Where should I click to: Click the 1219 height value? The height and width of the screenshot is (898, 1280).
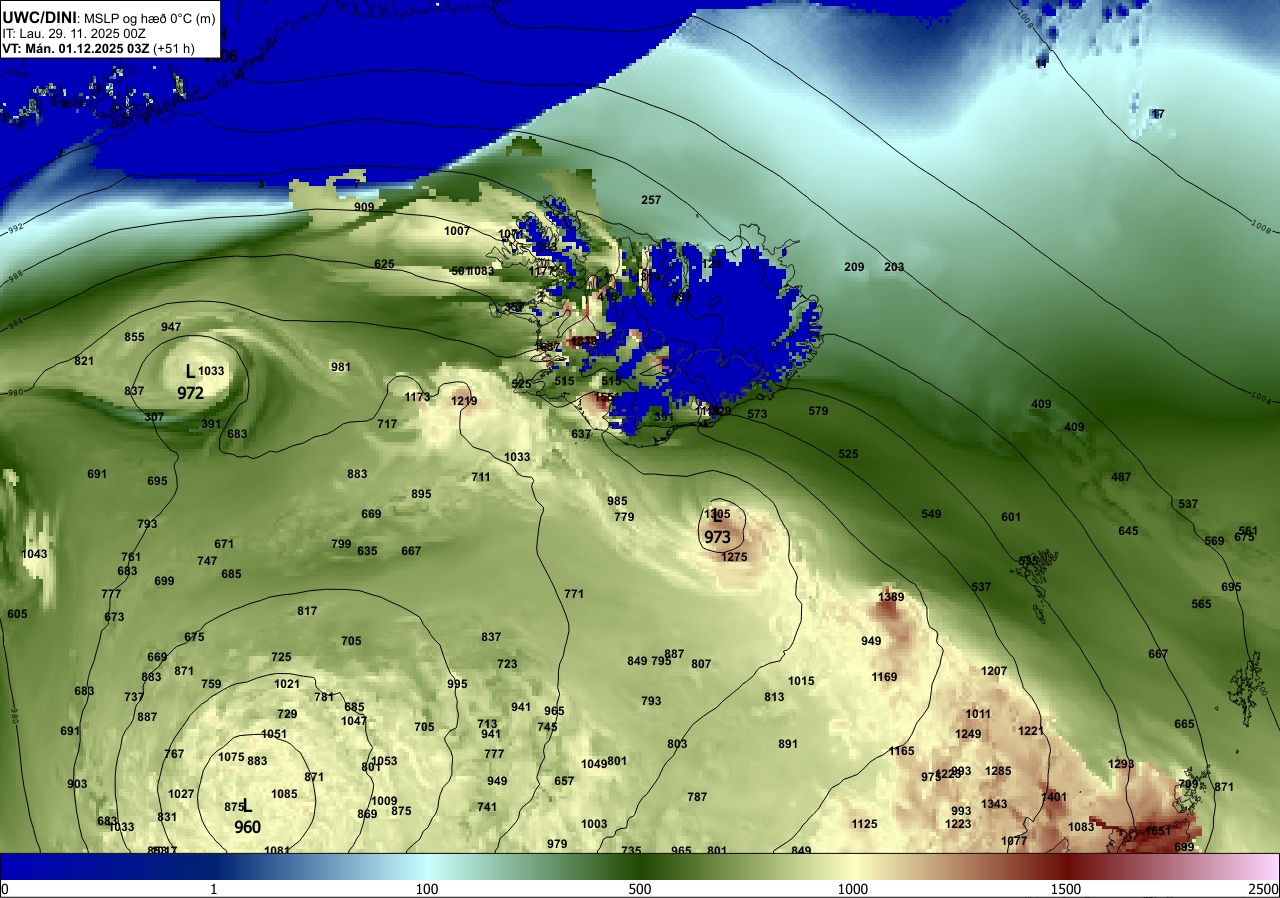point(464,401)
